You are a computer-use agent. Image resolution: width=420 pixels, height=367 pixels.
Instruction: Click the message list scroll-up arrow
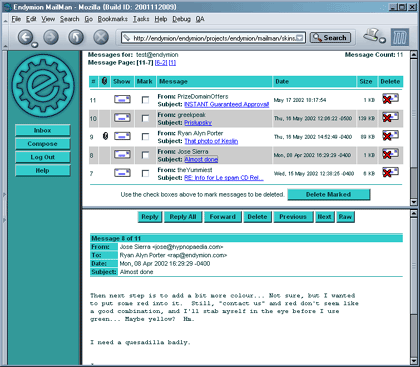(414, 54)
